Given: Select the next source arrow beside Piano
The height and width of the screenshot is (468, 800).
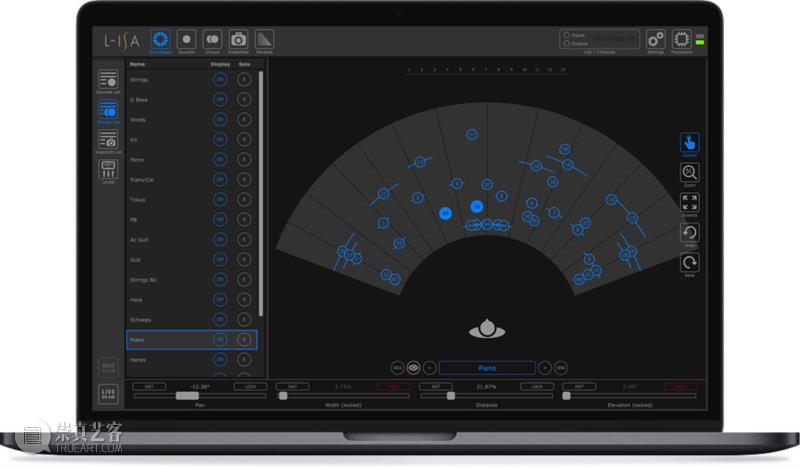Looking at the screenshot, I should coord(545,367).
